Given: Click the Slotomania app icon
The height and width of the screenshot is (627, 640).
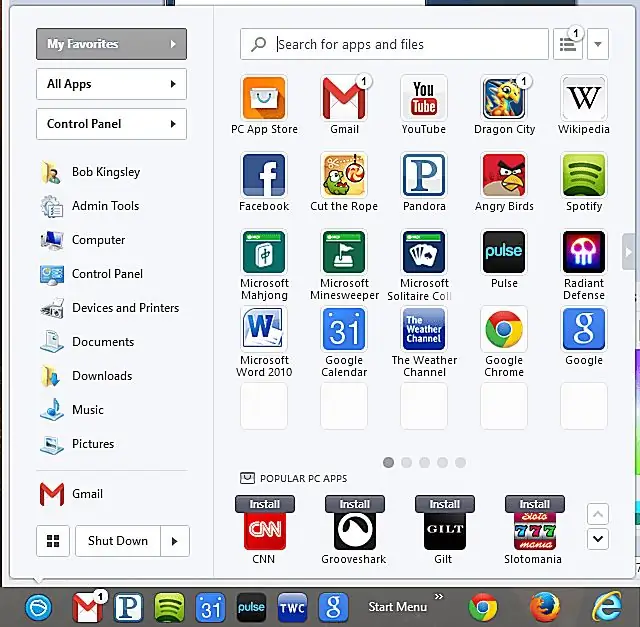Looking at the screenshot, I should click(x=535, y=531).
